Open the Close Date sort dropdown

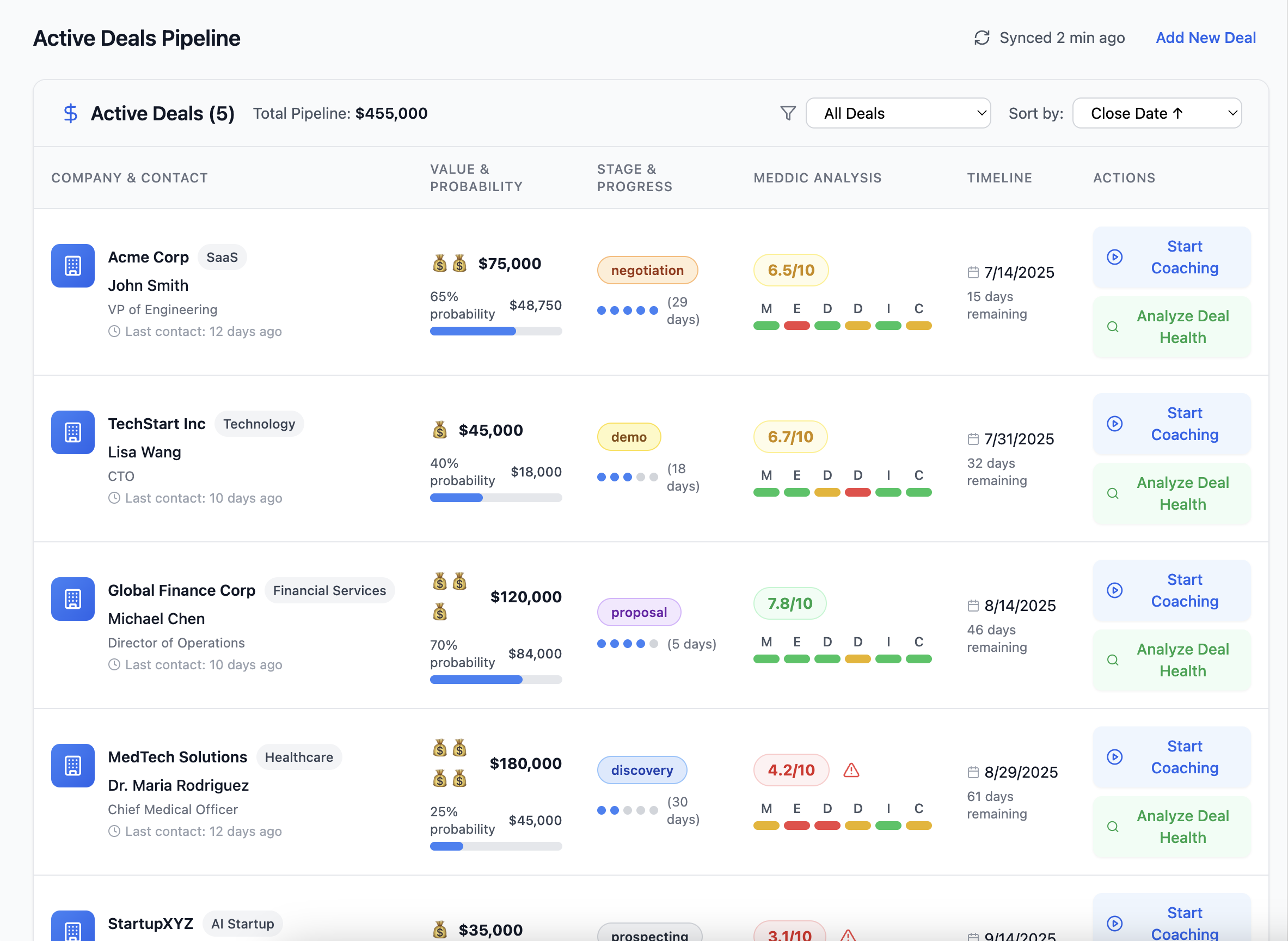[1156, 113]
